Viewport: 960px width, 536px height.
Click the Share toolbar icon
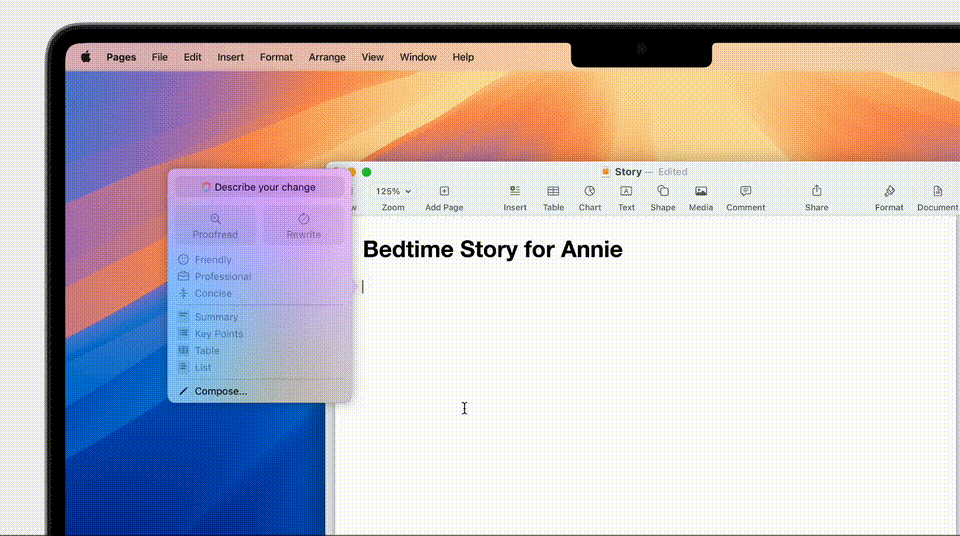click(x=816, y=191)
